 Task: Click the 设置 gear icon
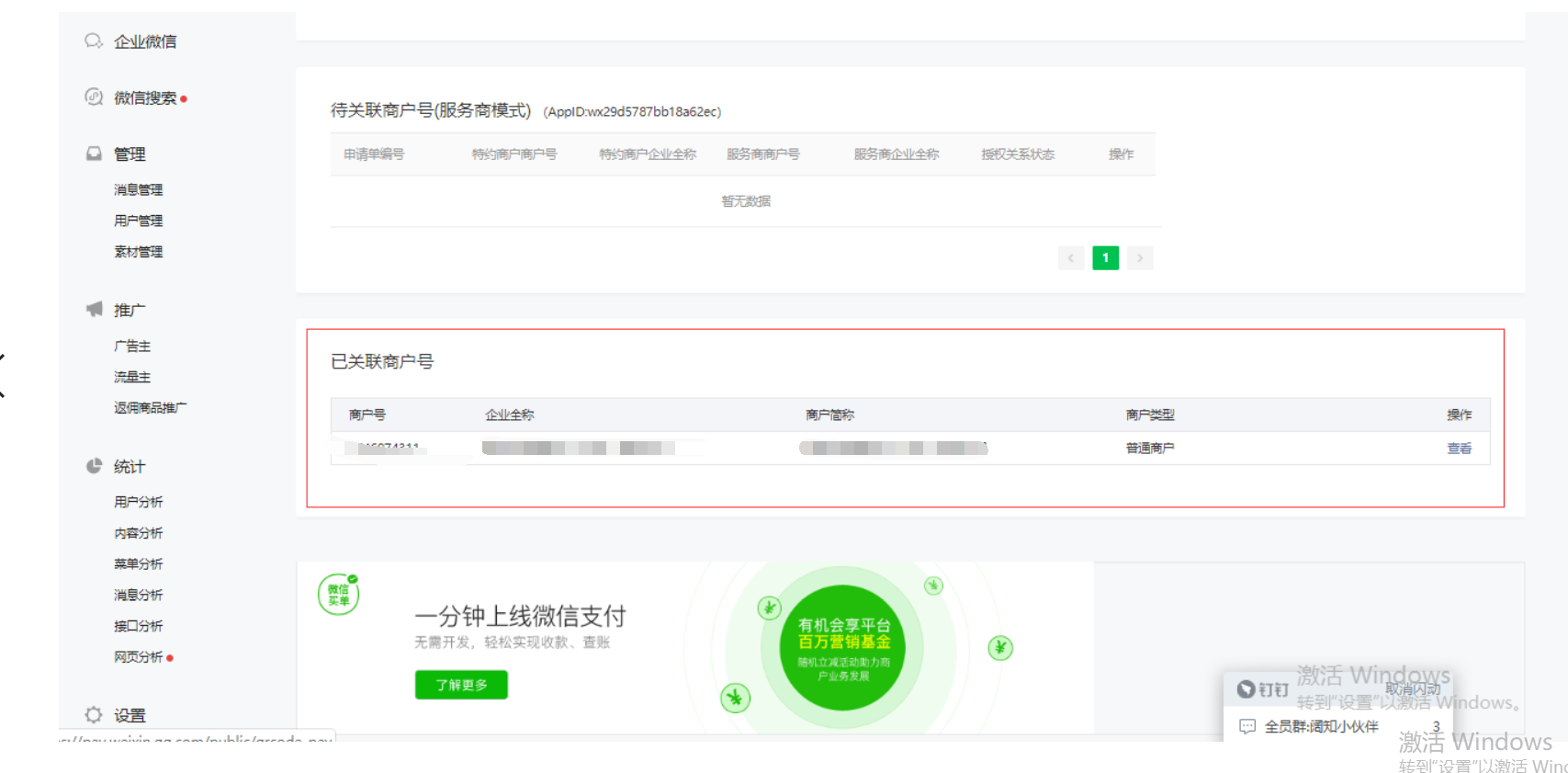pos(93,714)
